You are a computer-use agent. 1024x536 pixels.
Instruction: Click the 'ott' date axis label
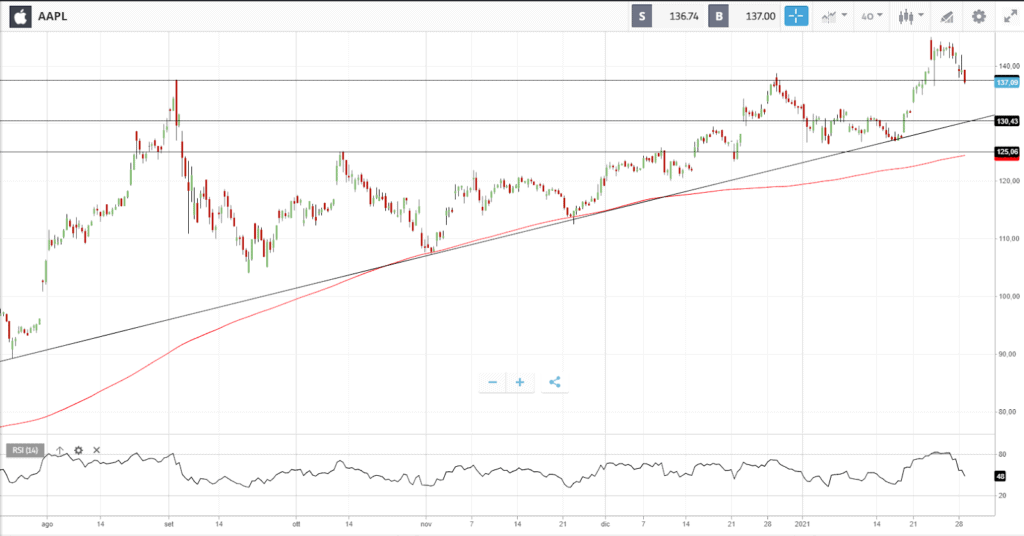296,524
